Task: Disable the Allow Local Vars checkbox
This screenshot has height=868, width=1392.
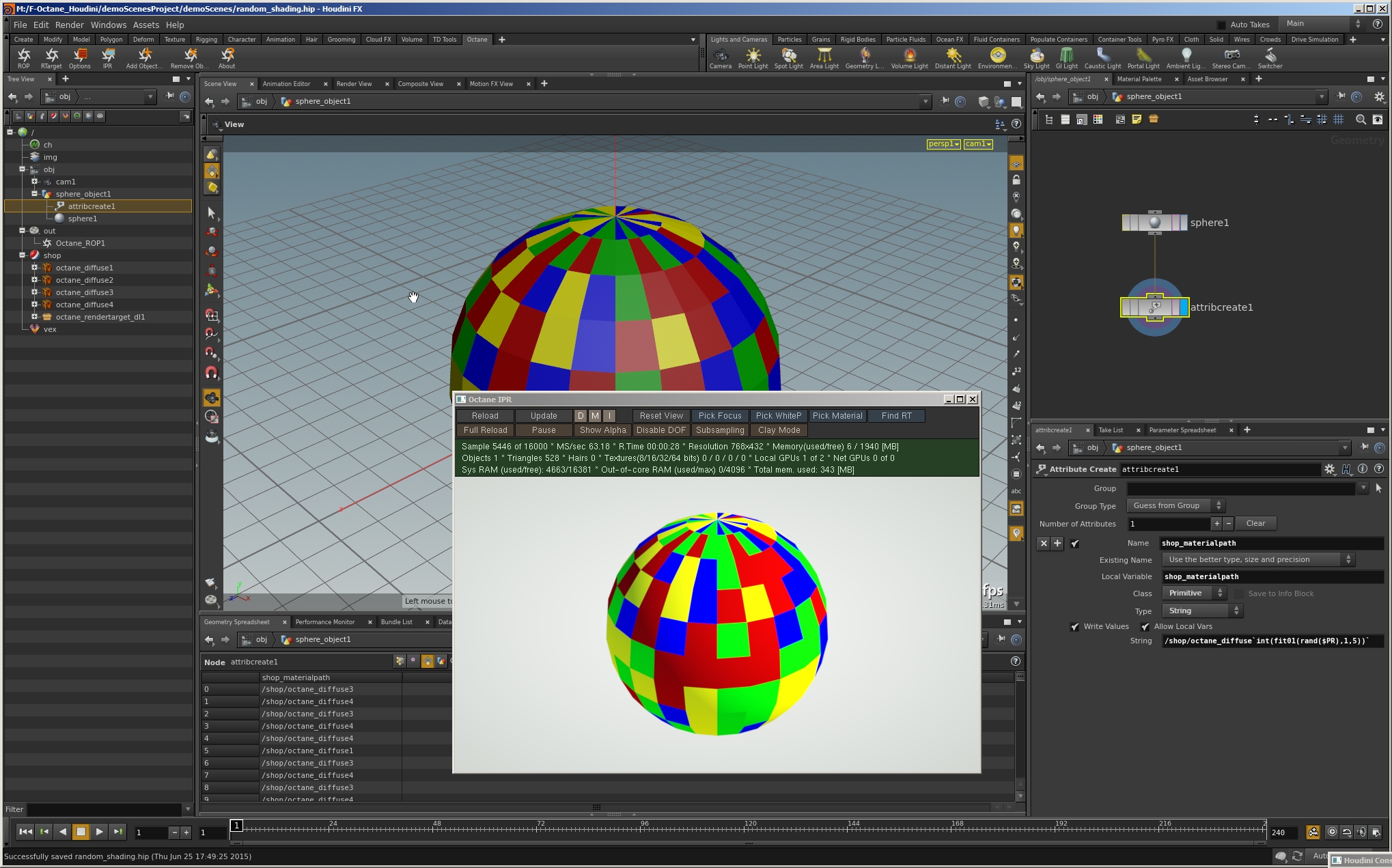Action: [x=1145, y=627]
